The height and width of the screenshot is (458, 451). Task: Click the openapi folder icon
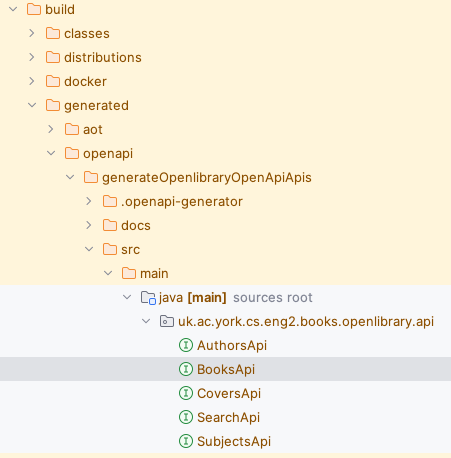pos(72,153)
